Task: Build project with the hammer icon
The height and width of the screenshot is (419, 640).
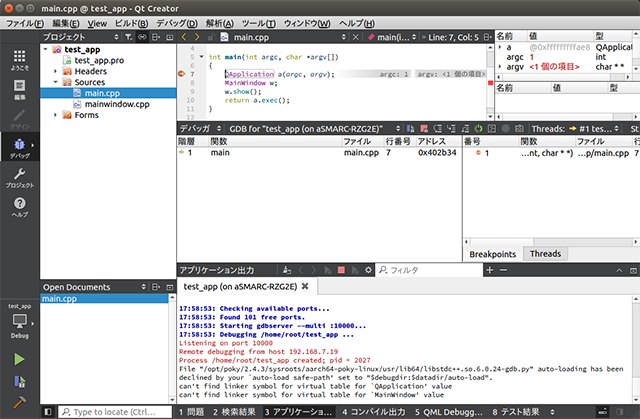Action: 19,403
